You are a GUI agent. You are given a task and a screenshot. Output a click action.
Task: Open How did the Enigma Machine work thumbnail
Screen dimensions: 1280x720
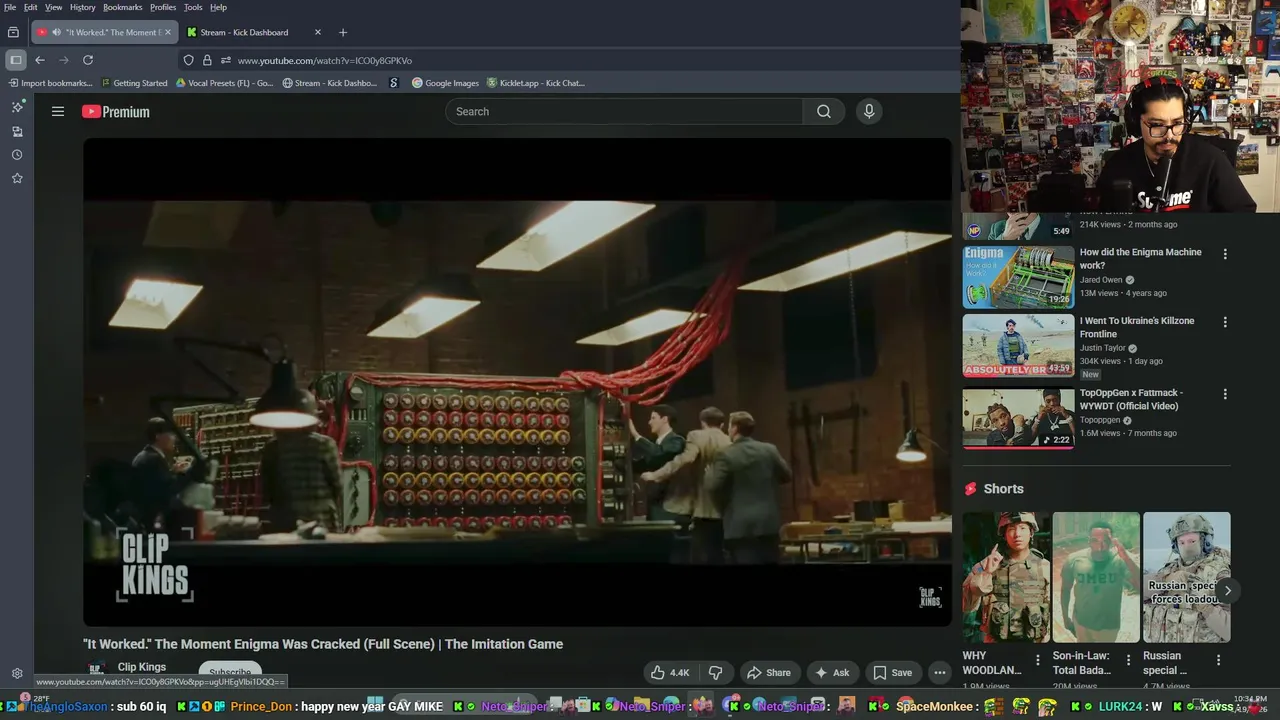coord(1018,277)
